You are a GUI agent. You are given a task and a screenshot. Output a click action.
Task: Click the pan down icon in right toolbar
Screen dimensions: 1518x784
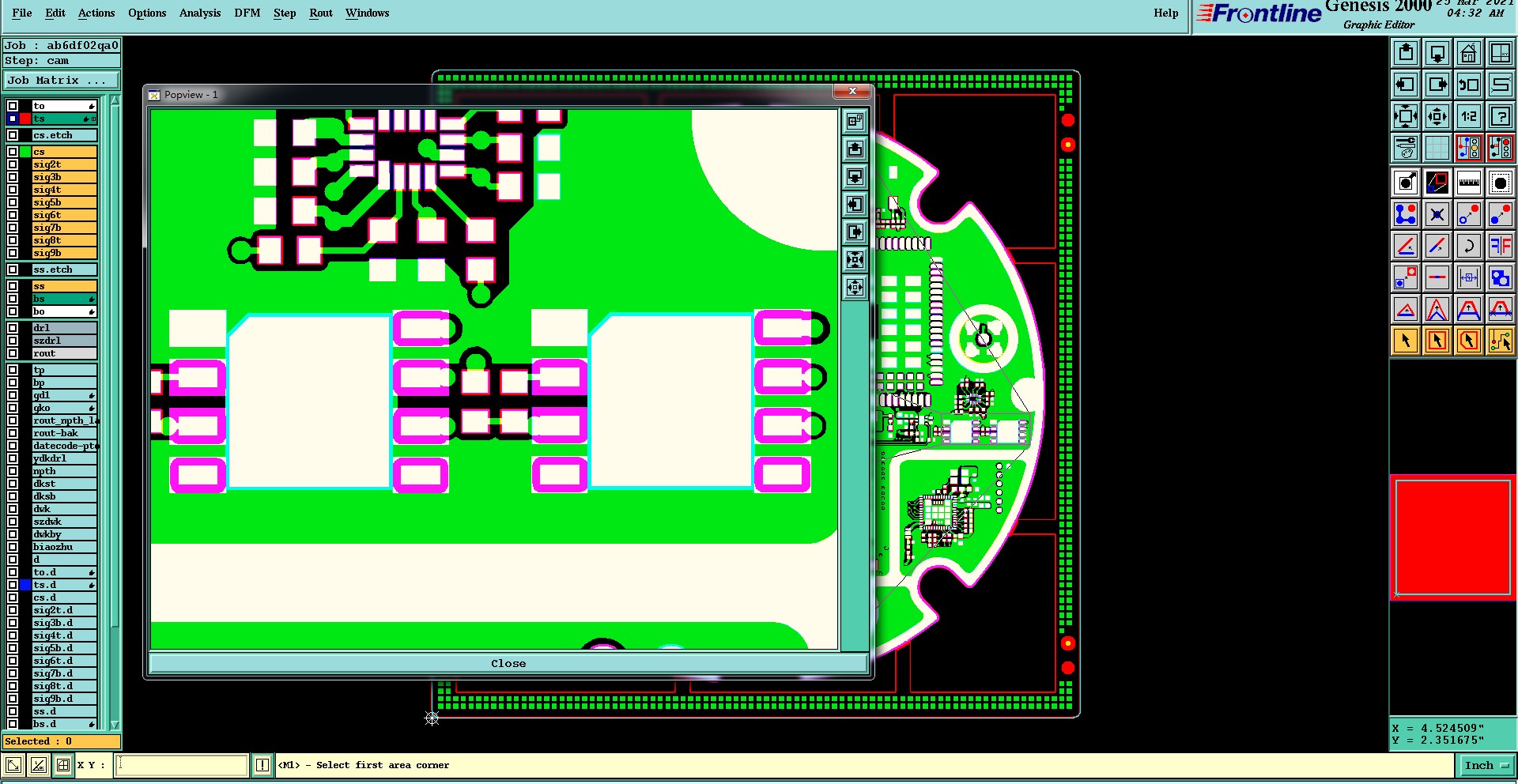[1437, 53]
